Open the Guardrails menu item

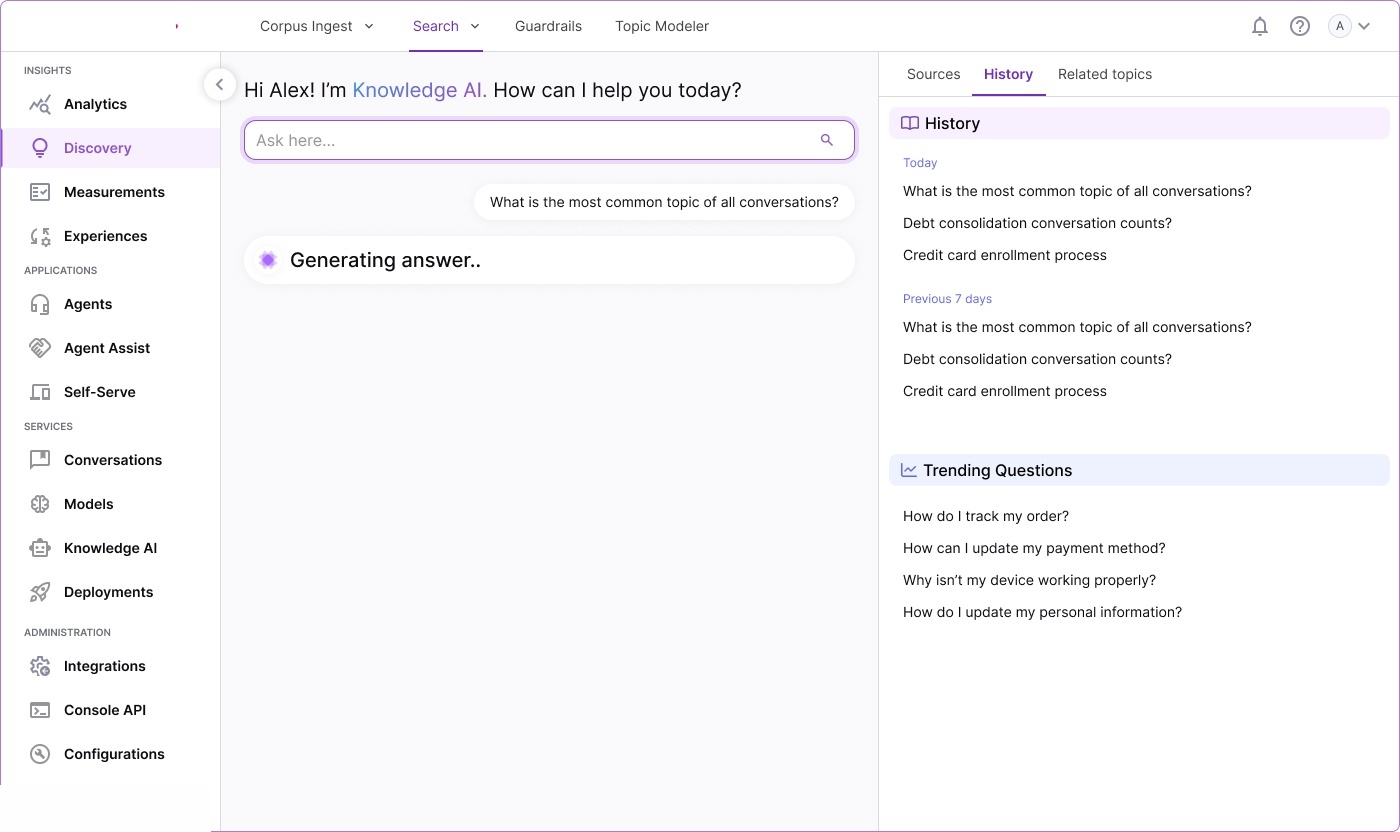coord(548,27)
